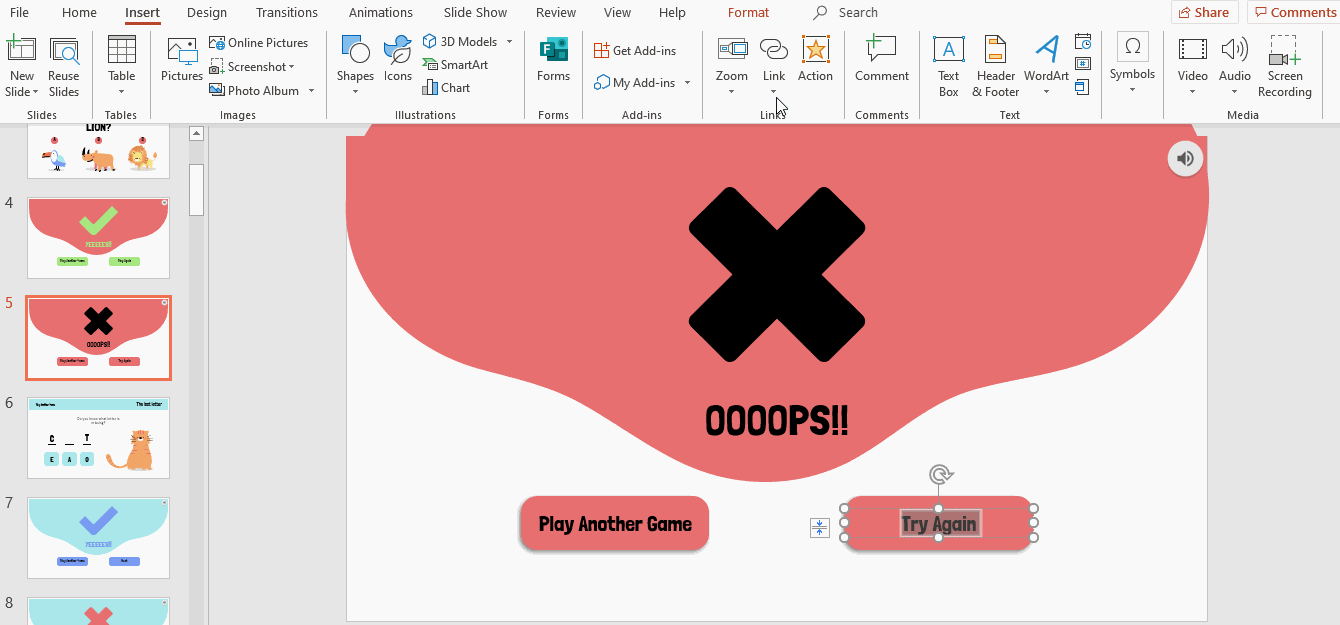Toggle the speaker audio icon on slide

click(x=1185, y=158)
